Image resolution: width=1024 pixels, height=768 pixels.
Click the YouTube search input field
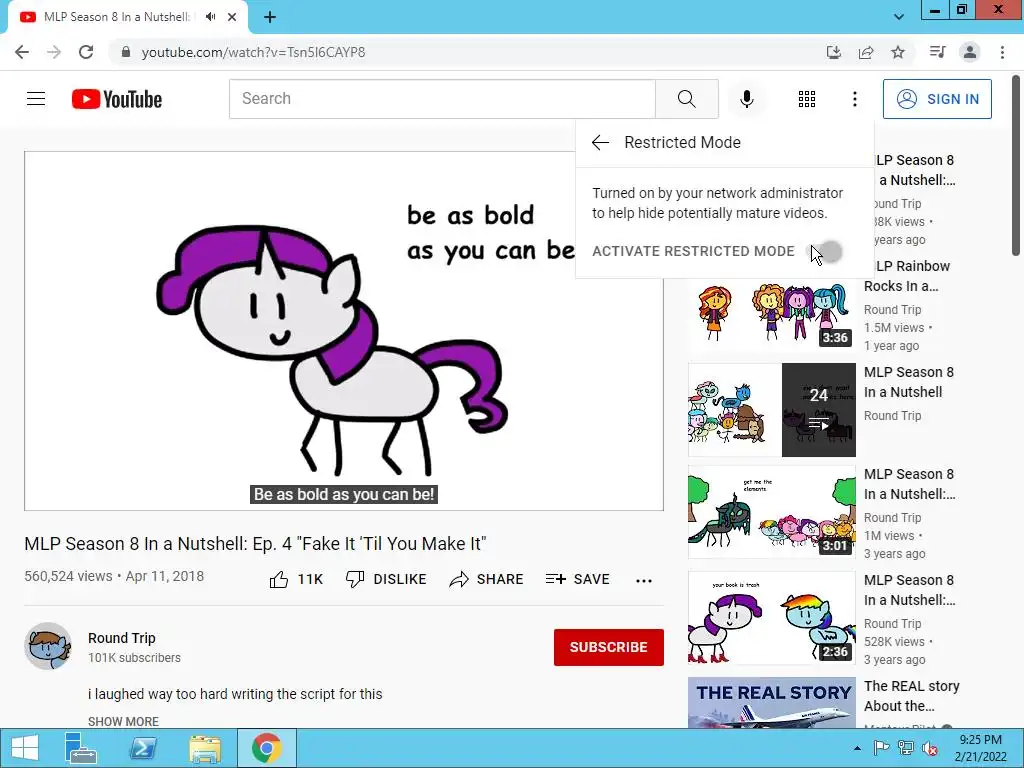[x=442, y=99]
